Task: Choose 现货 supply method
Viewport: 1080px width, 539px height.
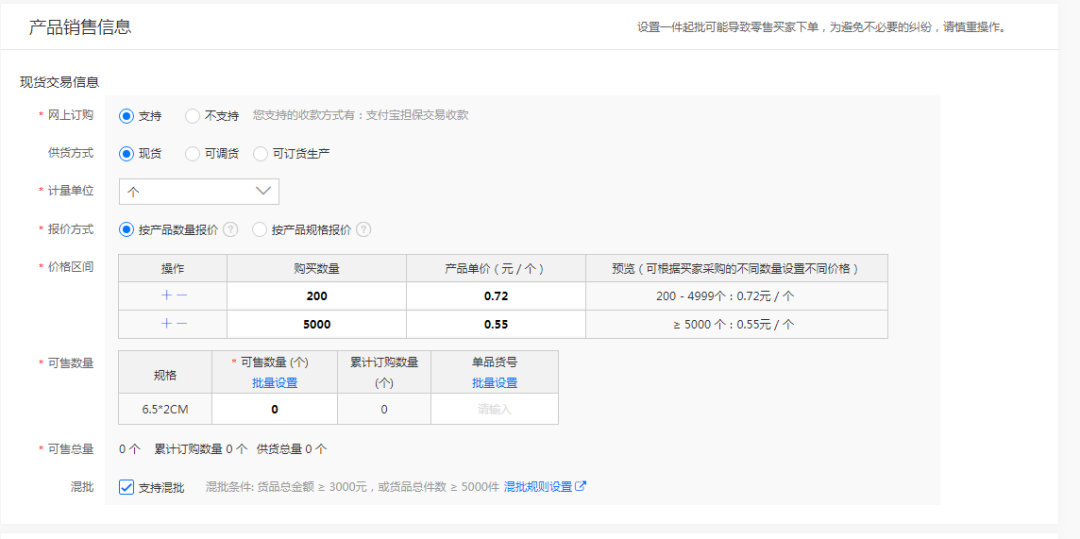Action: [126, 154]
